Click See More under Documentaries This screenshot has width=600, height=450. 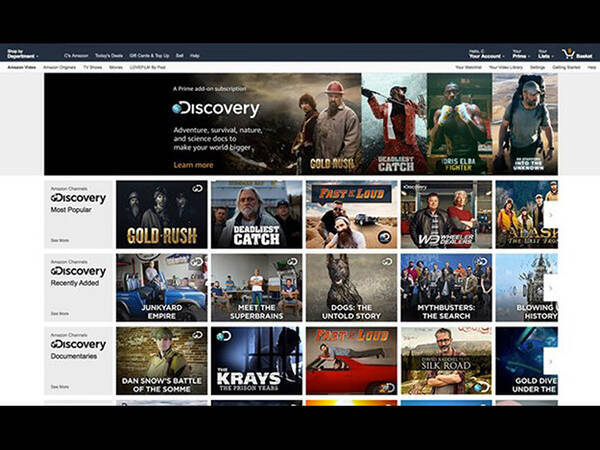tap(60, 387)
